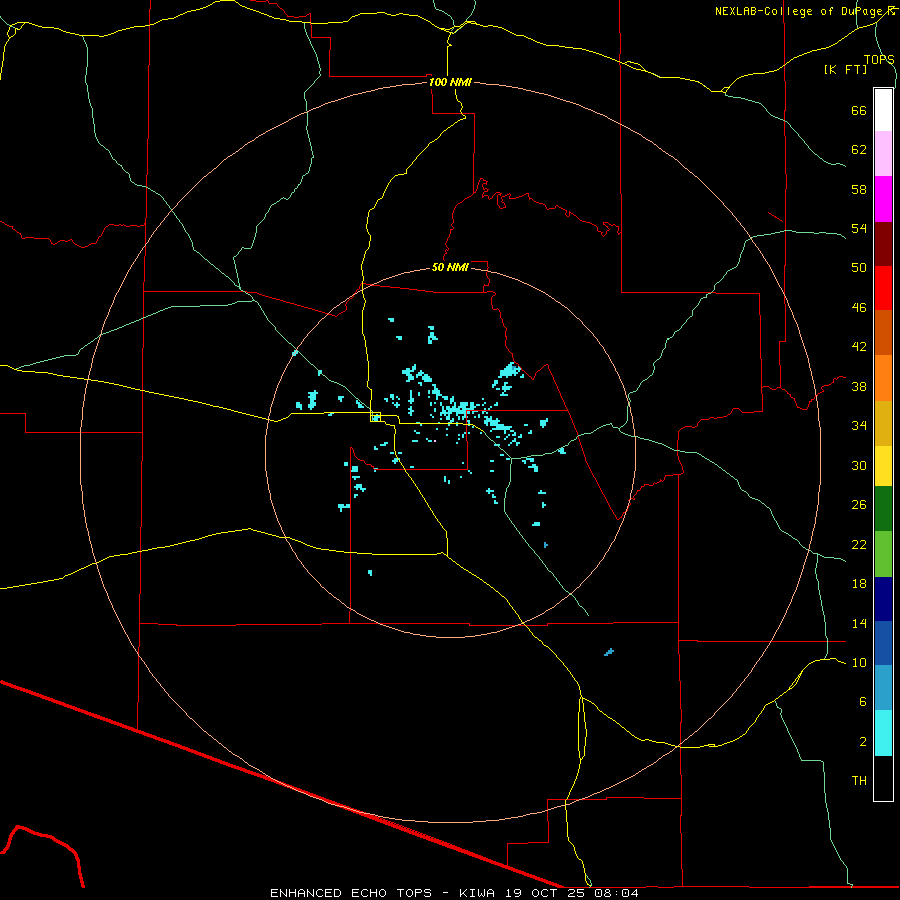900x900 pixels.
Task: Click the TH legend label
Action: [x=859, y=780]
